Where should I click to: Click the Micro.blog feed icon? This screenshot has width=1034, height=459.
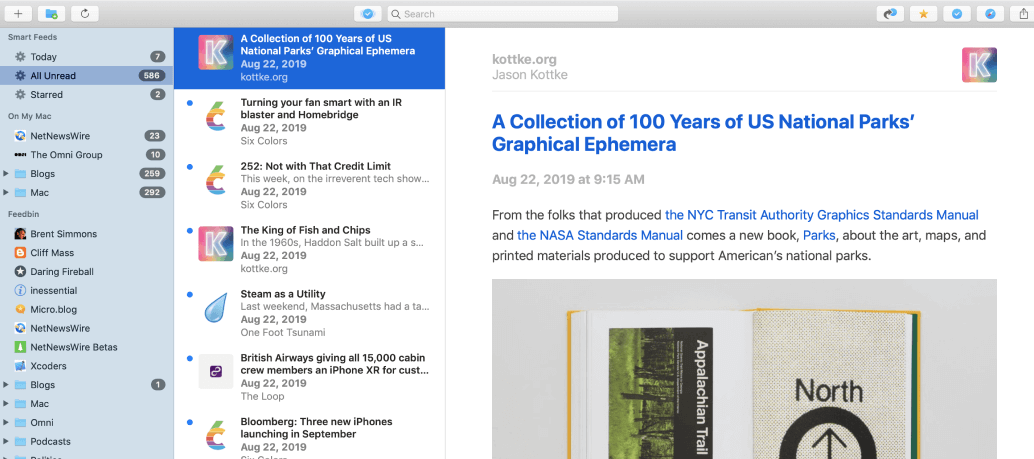20,309
